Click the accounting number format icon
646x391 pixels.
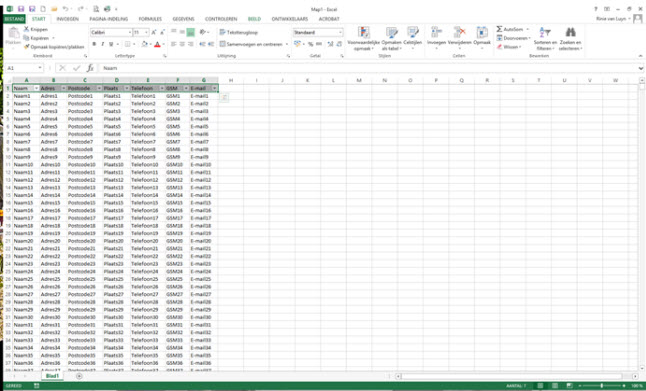[297, 44]
